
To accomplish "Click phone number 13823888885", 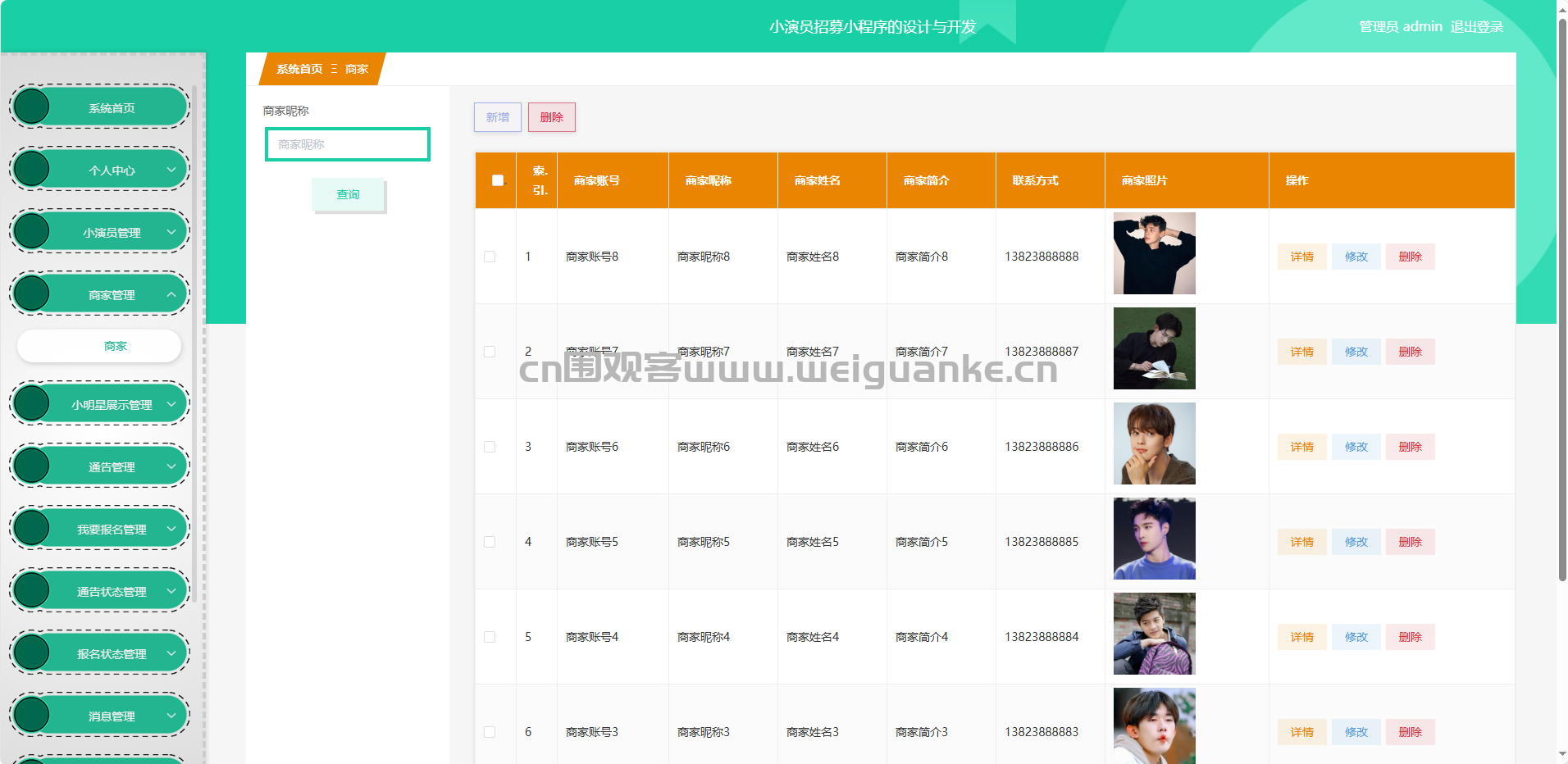I will pos(1042,542).
